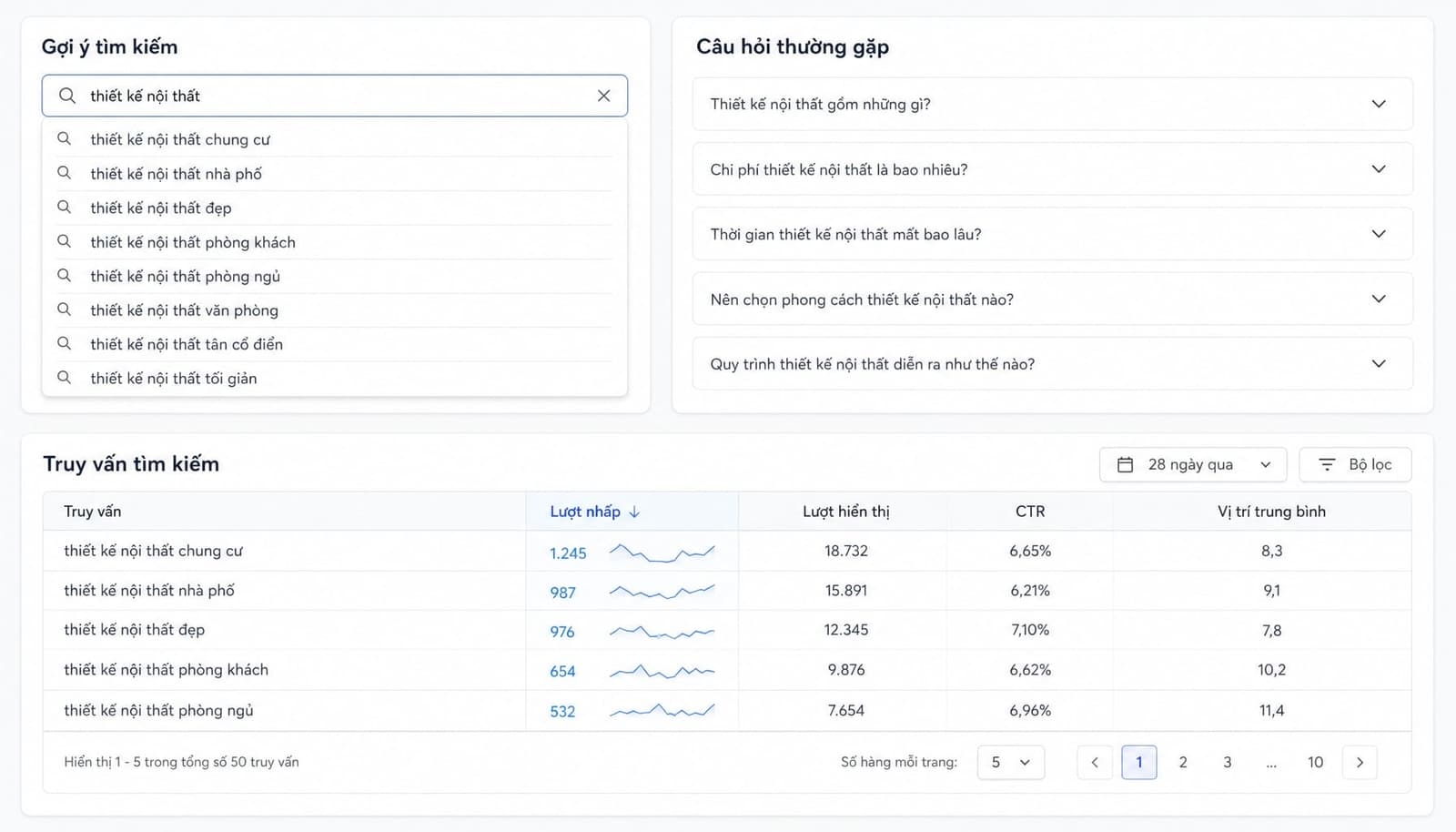Select suggestion 'thiết kế nội thất đẹp'
1456x832 pixels.
coord(335,208)
